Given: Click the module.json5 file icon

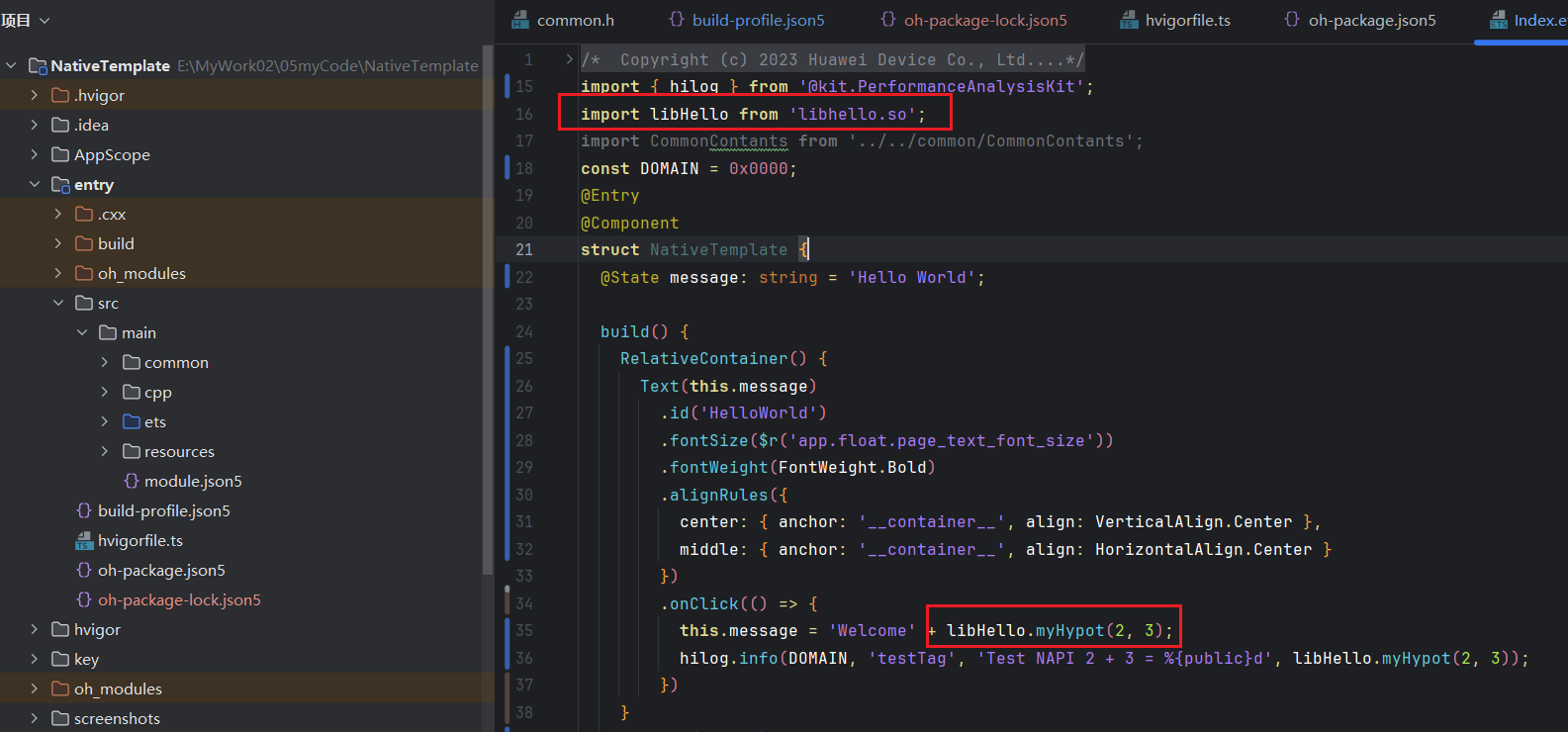Looking at the screenshot, I should click(x=132, y=482).
